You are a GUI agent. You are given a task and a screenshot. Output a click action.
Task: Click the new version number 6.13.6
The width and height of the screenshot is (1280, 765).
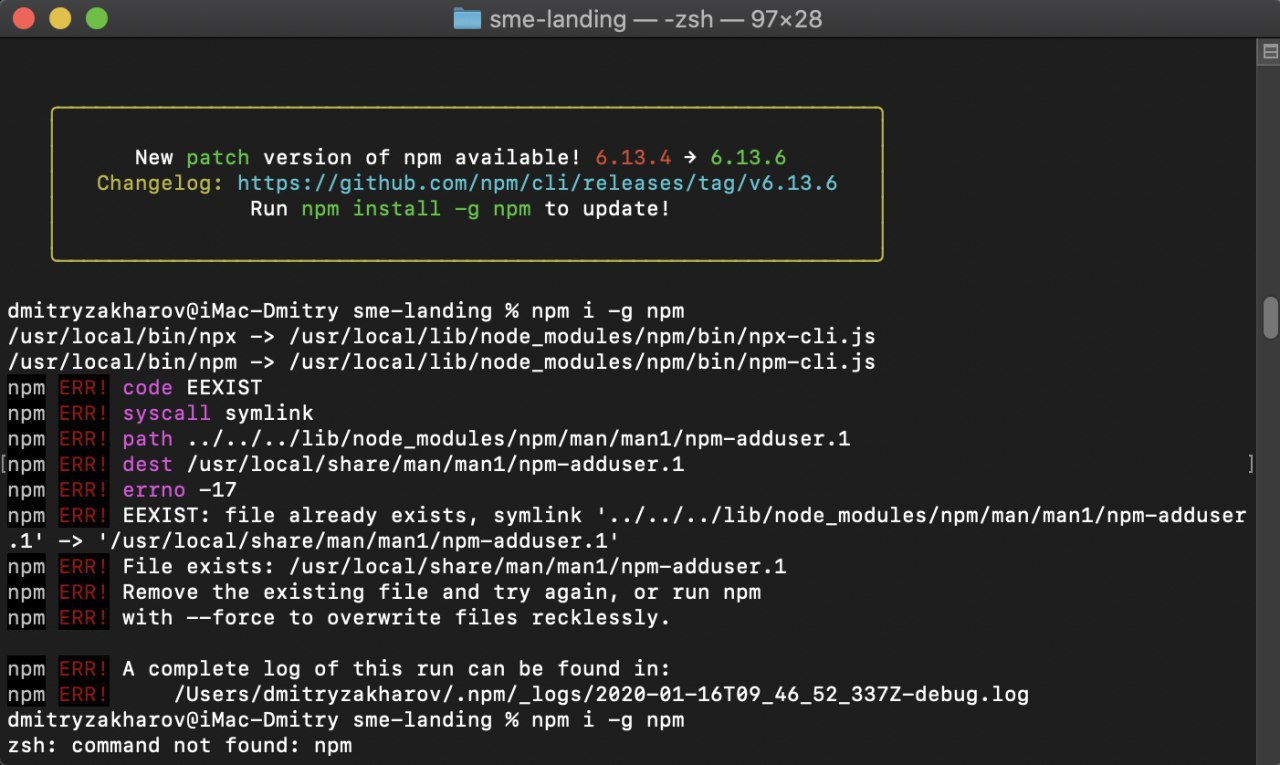coord(748,158)
